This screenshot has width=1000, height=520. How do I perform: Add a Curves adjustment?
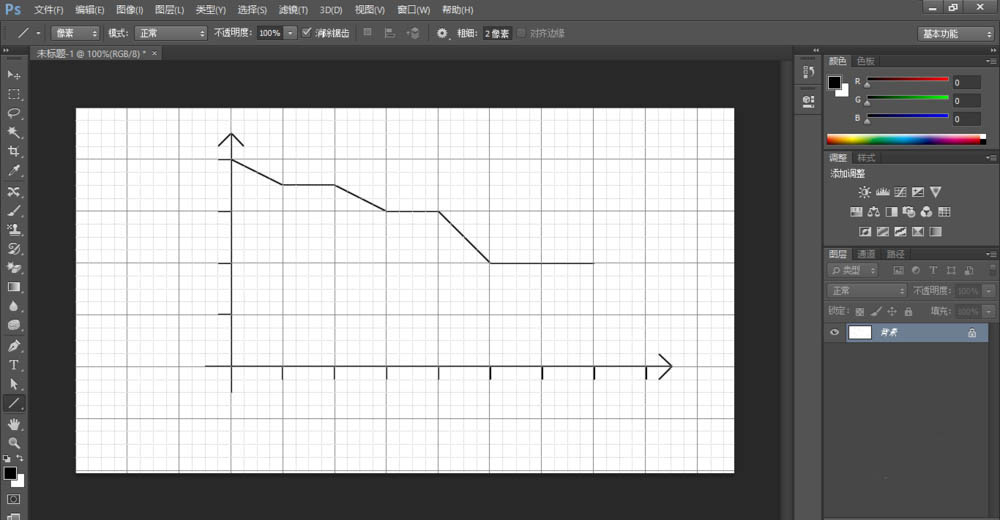tap(900, 192)
